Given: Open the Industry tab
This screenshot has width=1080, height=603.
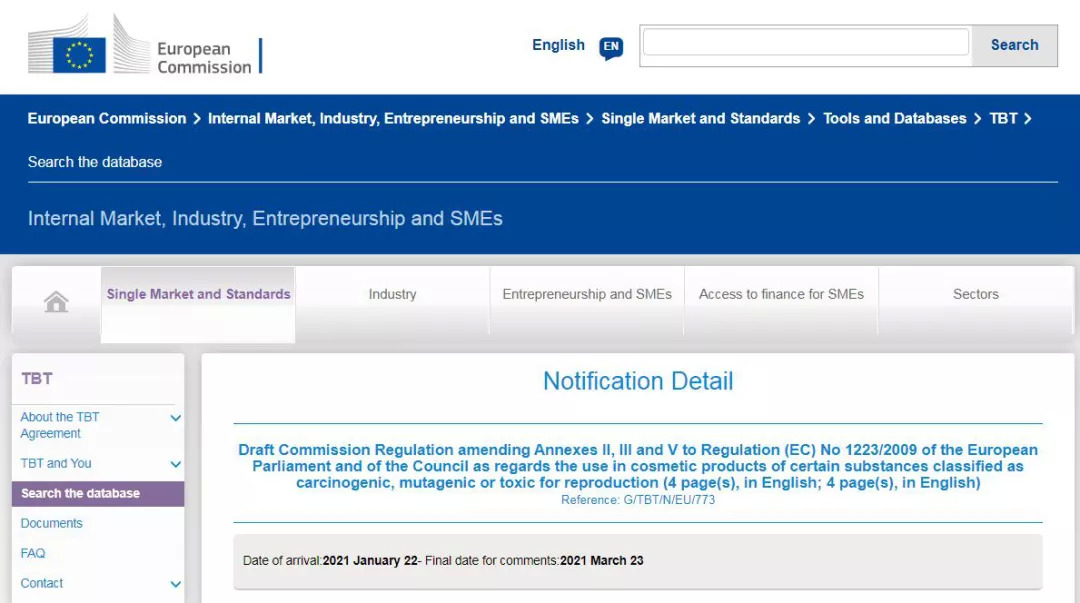Looking at the screenshot, I should (x=392, y=295).
